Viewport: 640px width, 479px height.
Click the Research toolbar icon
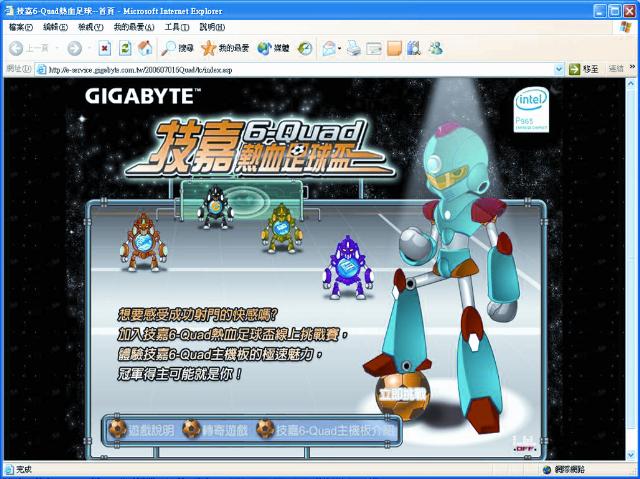click(x=414, y=49)
